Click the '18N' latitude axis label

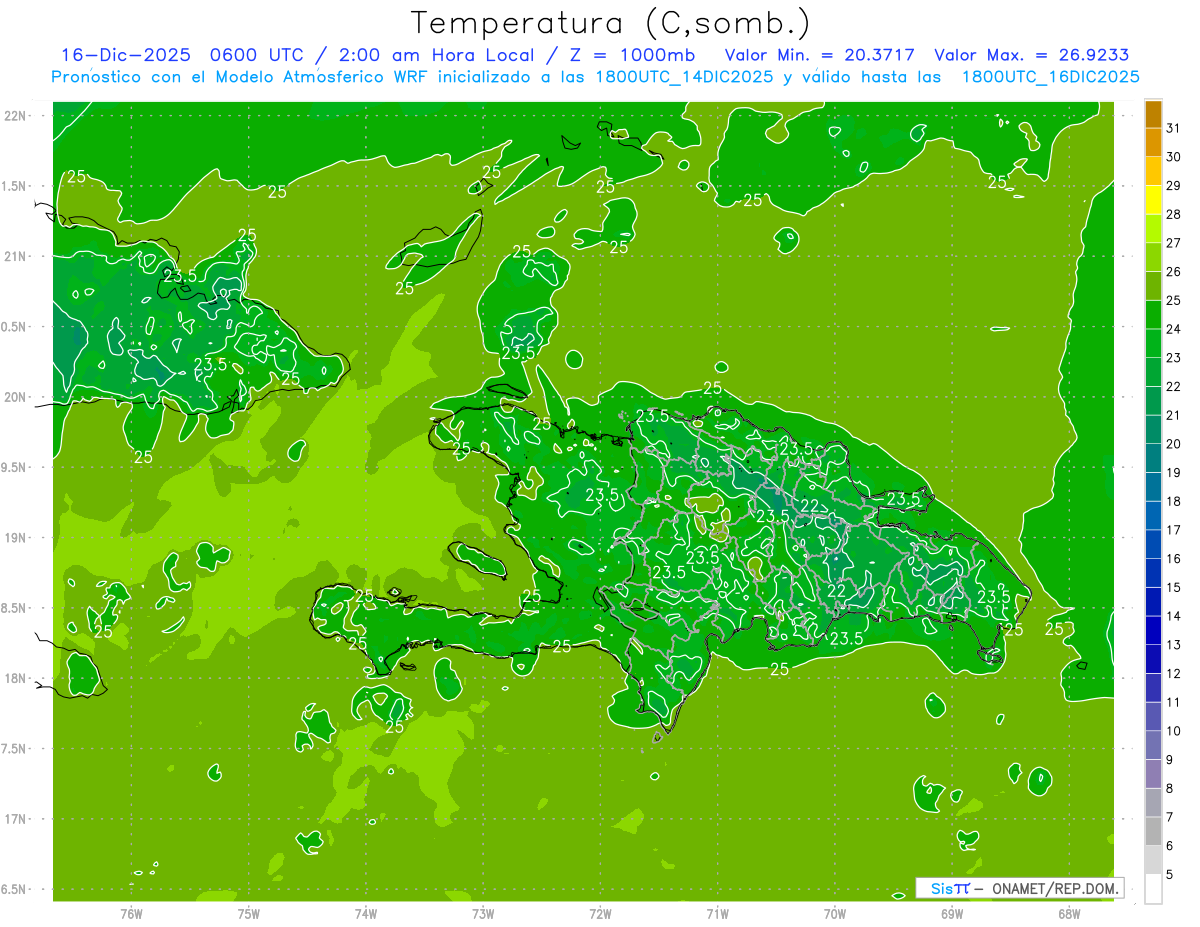point(17,678)
